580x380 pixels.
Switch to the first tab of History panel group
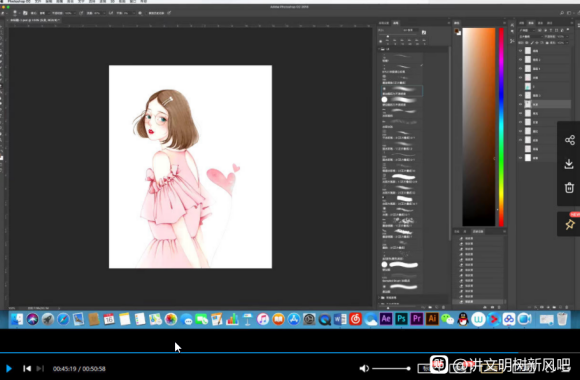[x=457, y=232]
